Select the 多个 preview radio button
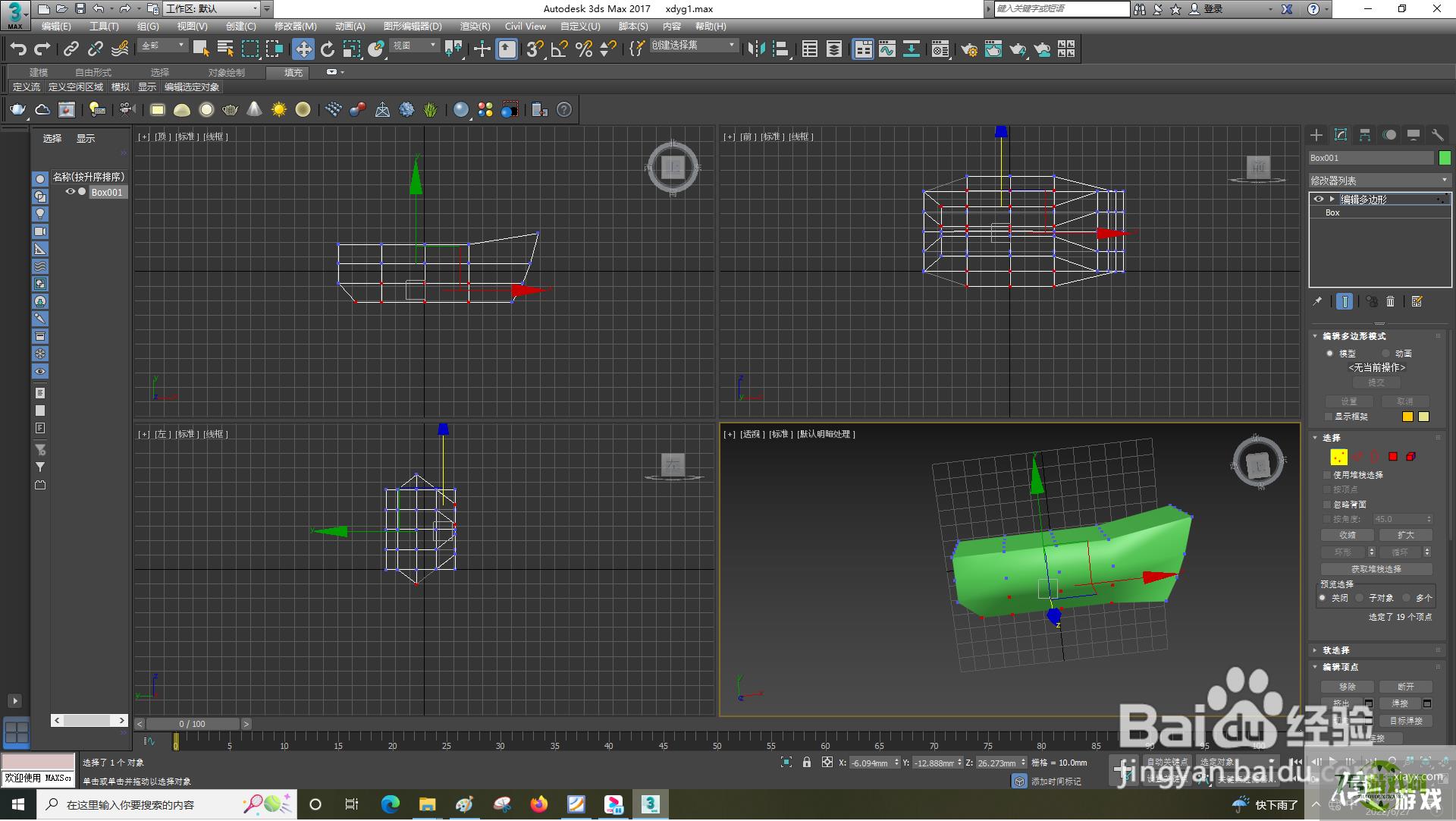The height and width of the screenshot is (821, 1456). click(x=1407, y=598)
